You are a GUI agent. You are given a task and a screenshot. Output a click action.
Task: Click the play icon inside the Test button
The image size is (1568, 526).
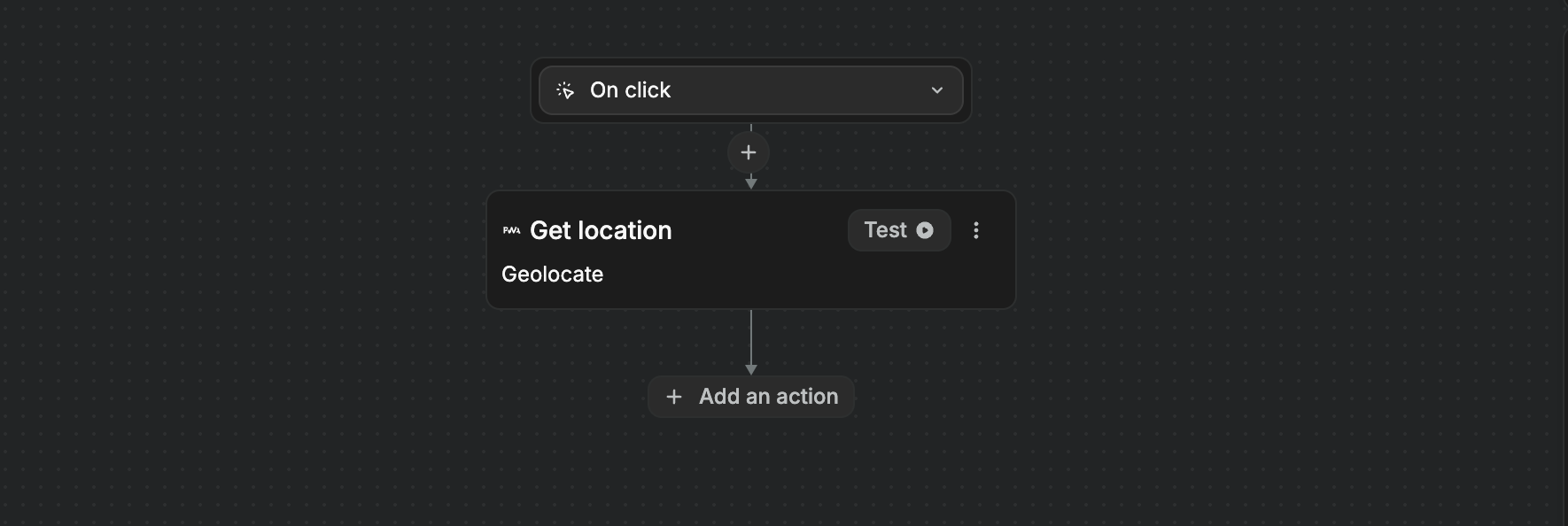point(925,230)
